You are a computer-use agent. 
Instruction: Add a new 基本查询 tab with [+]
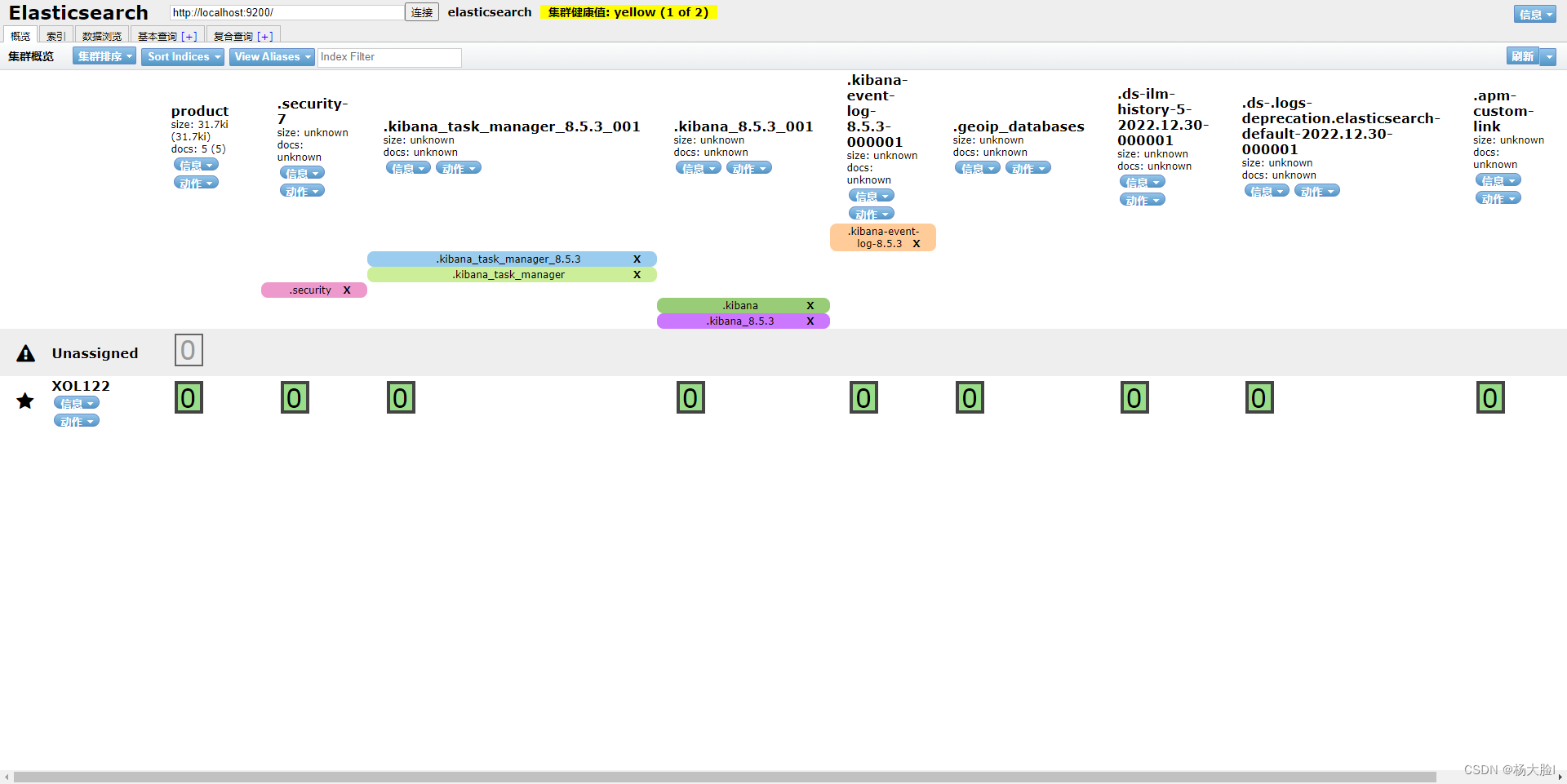click(x=189, y=36)
